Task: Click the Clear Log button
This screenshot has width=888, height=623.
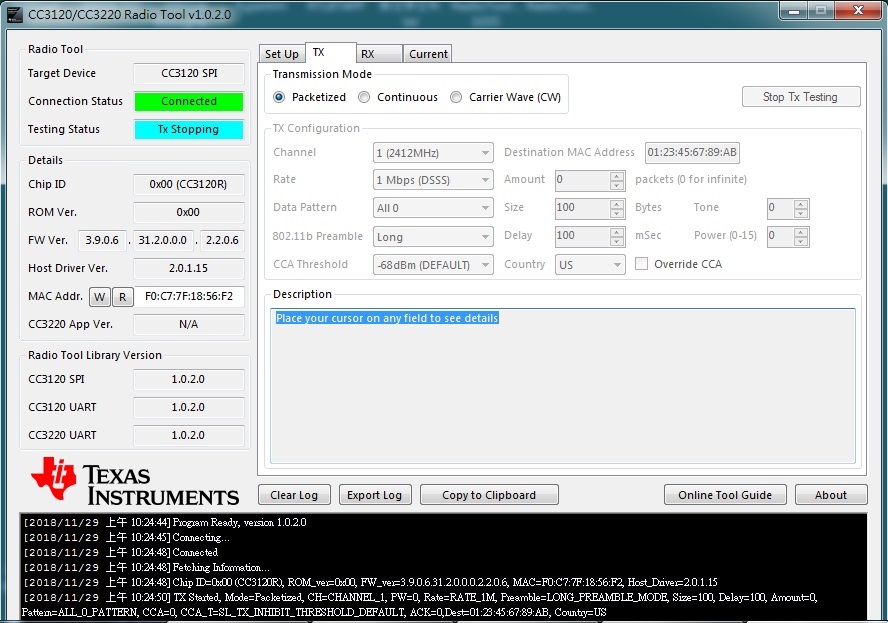Action: (294, 495)
